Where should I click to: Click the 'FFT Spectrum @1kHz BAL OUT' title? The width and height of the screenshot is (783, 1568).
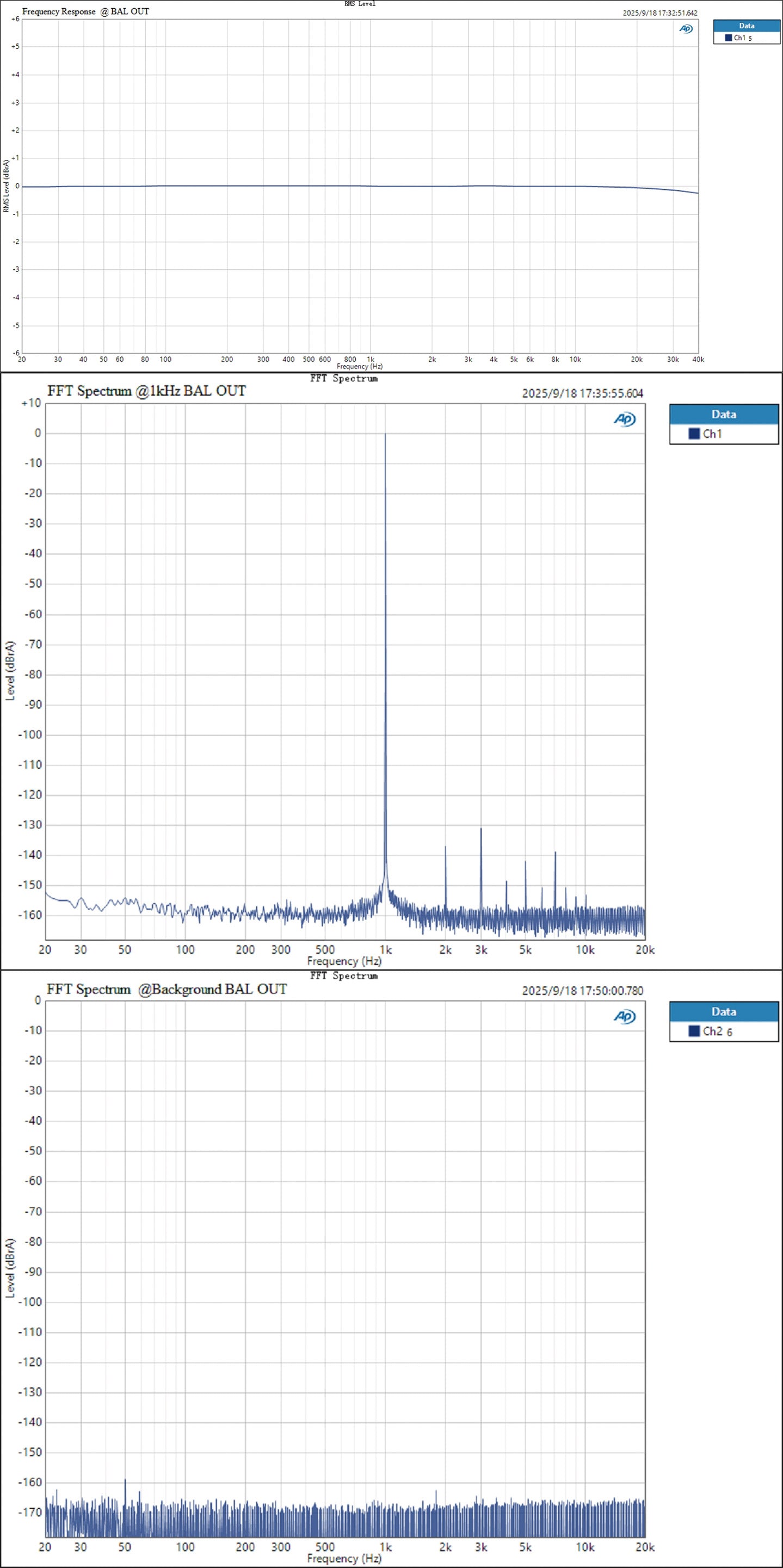click(146, 391)
